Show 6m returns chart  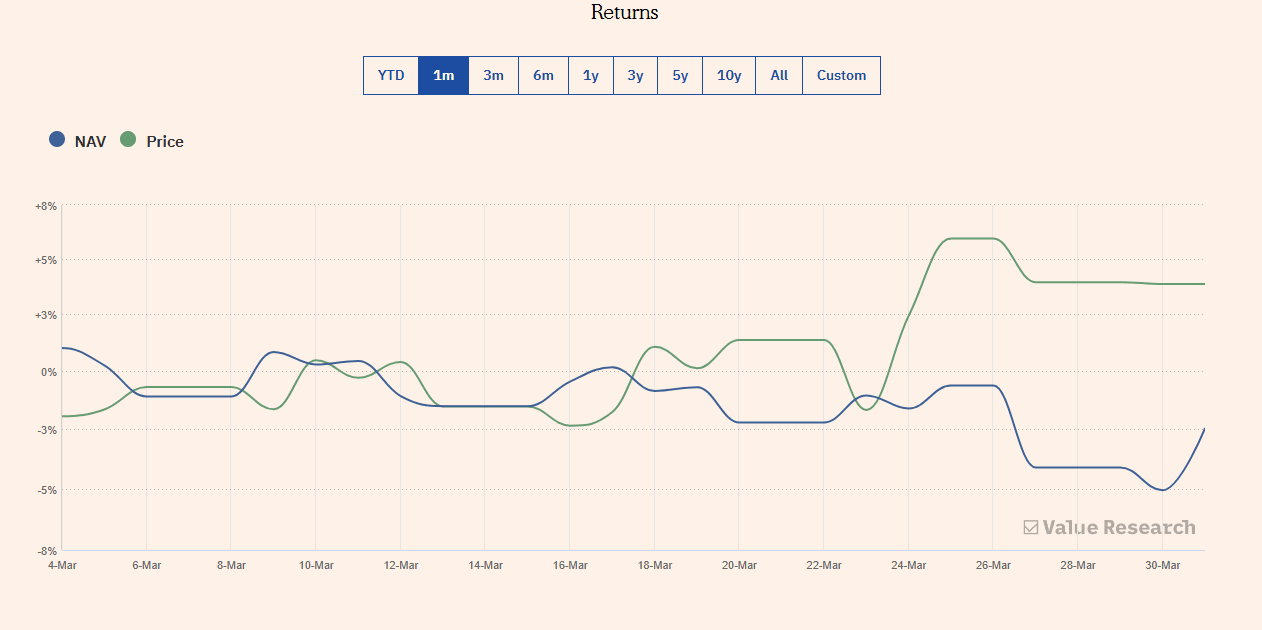click(543, 76)
